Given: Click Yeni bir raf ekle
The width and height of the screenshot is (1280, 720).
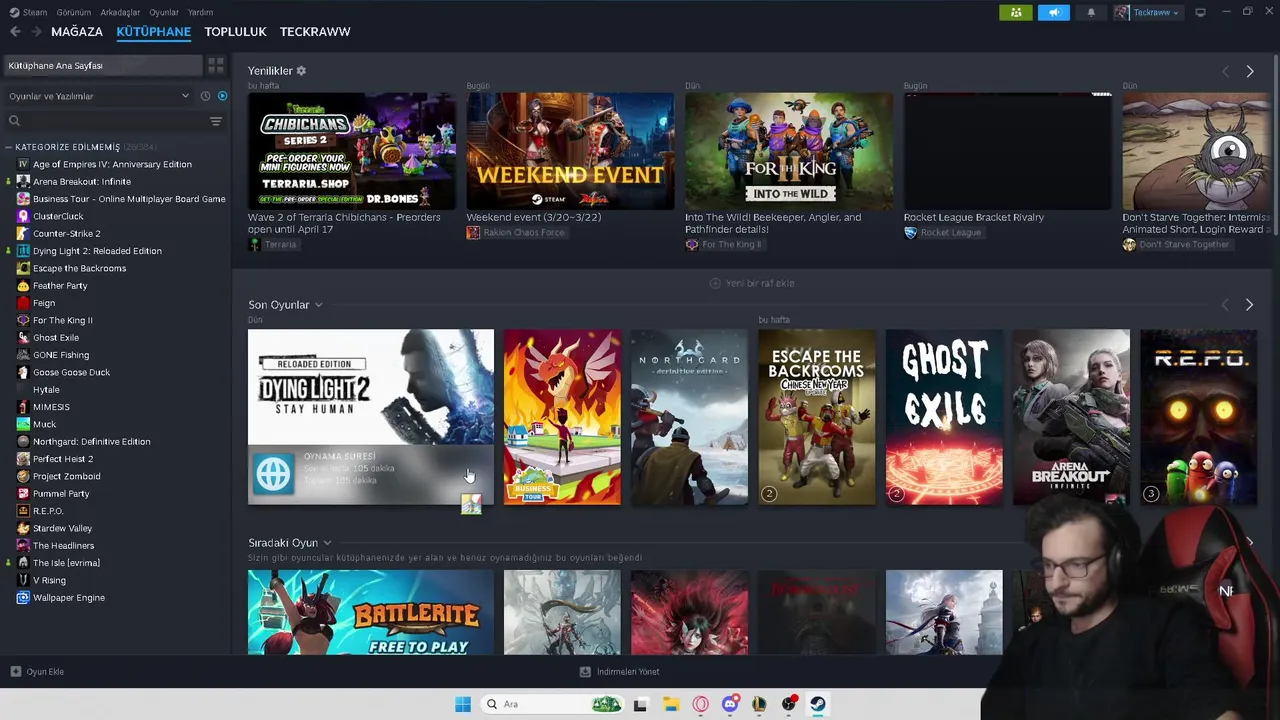Looking at the screenshot, I should pyautogui.click(x=752, y=283).
